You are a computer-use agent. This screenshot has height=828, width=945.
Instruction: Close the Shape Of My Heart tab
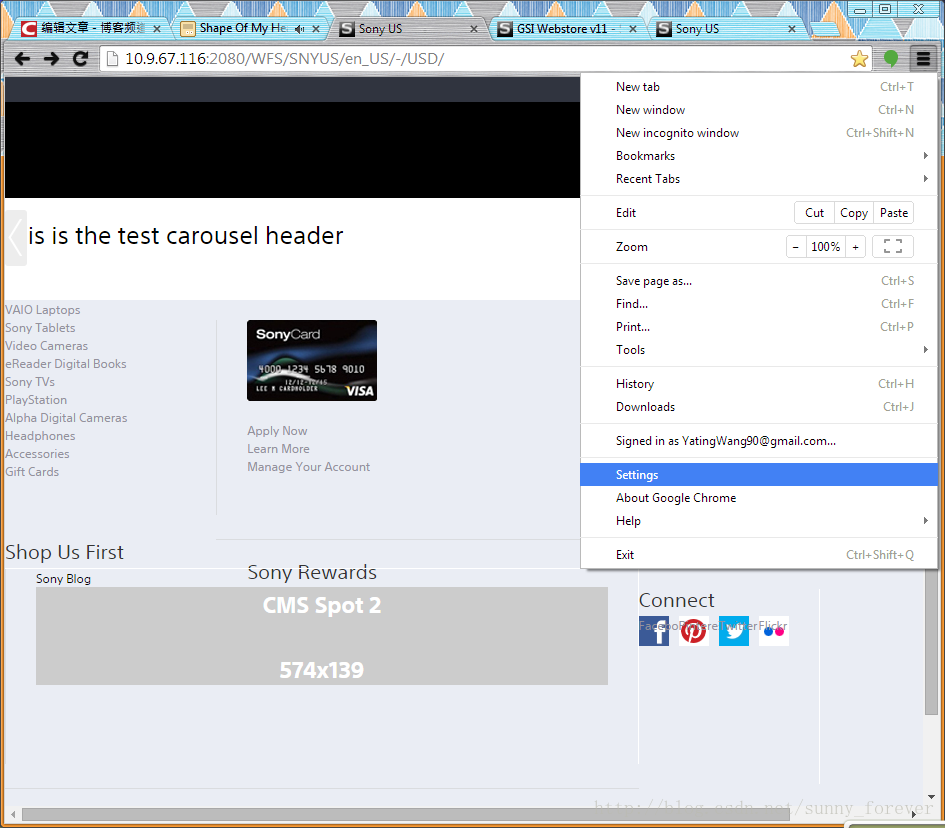point(316,29)
